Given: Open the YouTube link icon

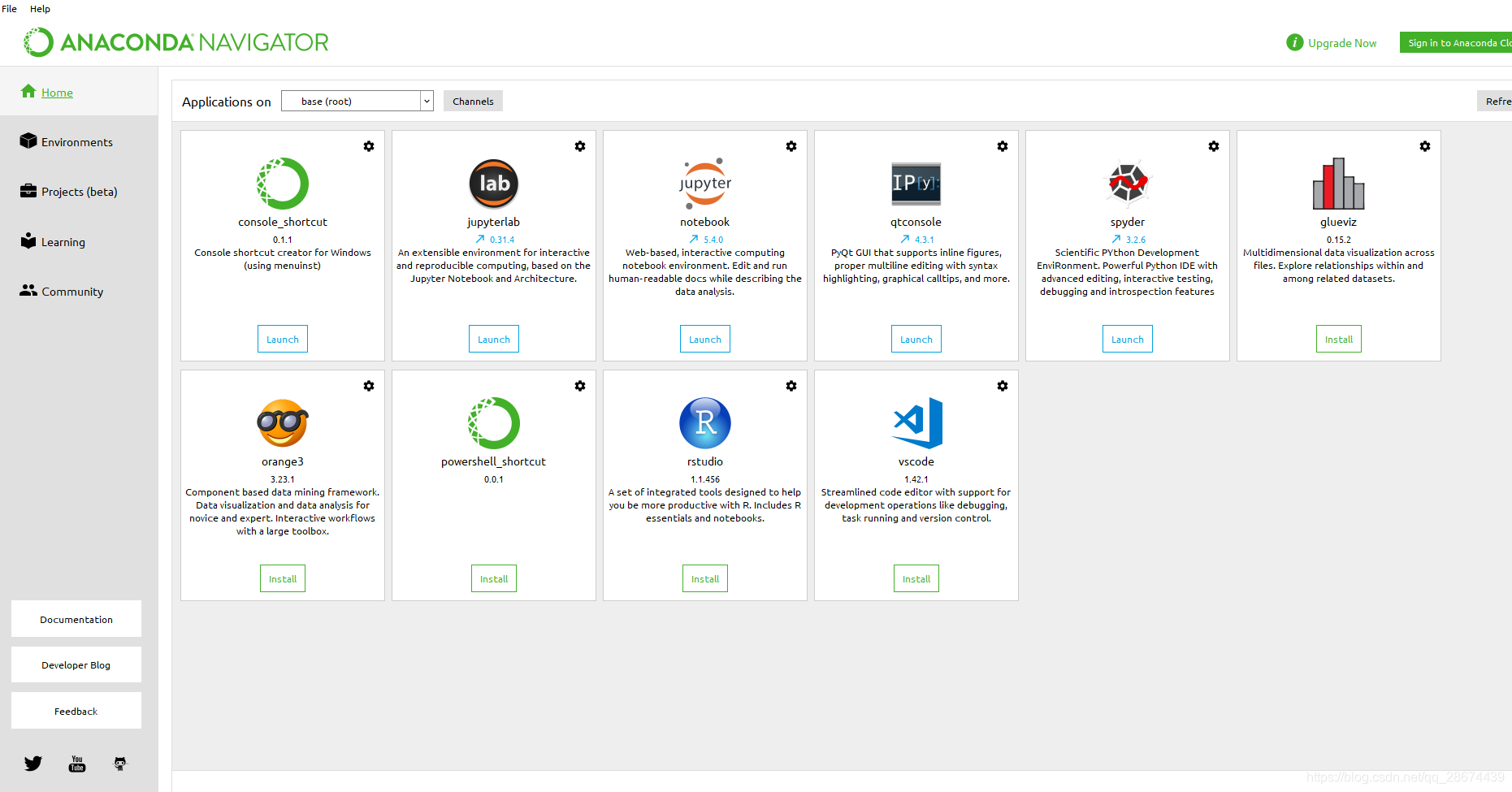Looking at the screenshot, I should point(77,764).
